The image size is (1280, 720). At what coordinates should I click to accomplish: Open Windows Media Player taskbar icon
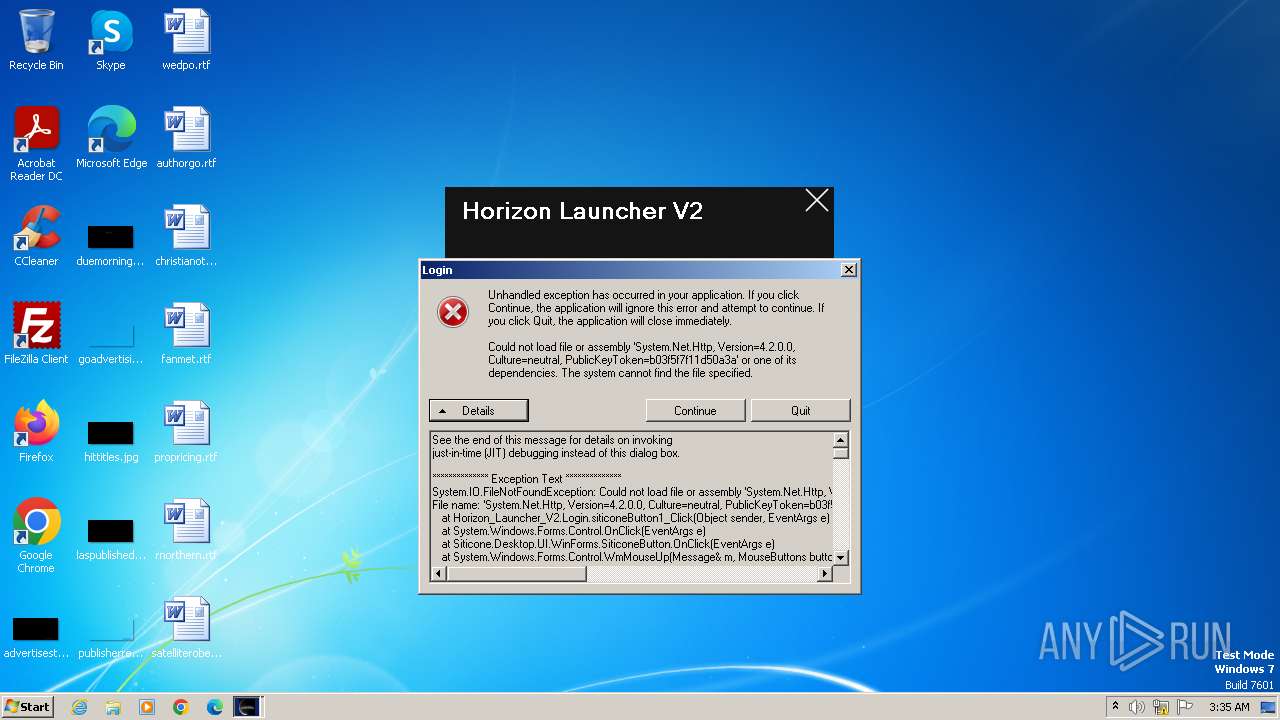pos(147,707)
